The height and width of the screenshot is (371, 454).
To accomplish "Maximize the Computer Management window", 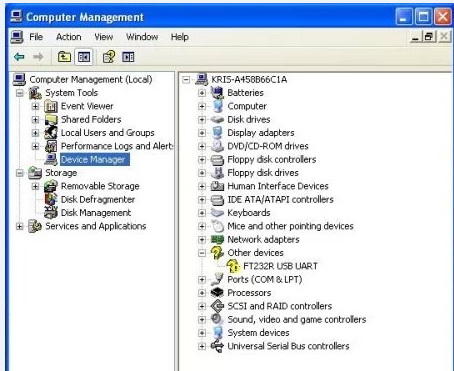I will pyautogui.click(x=423, y=16).
